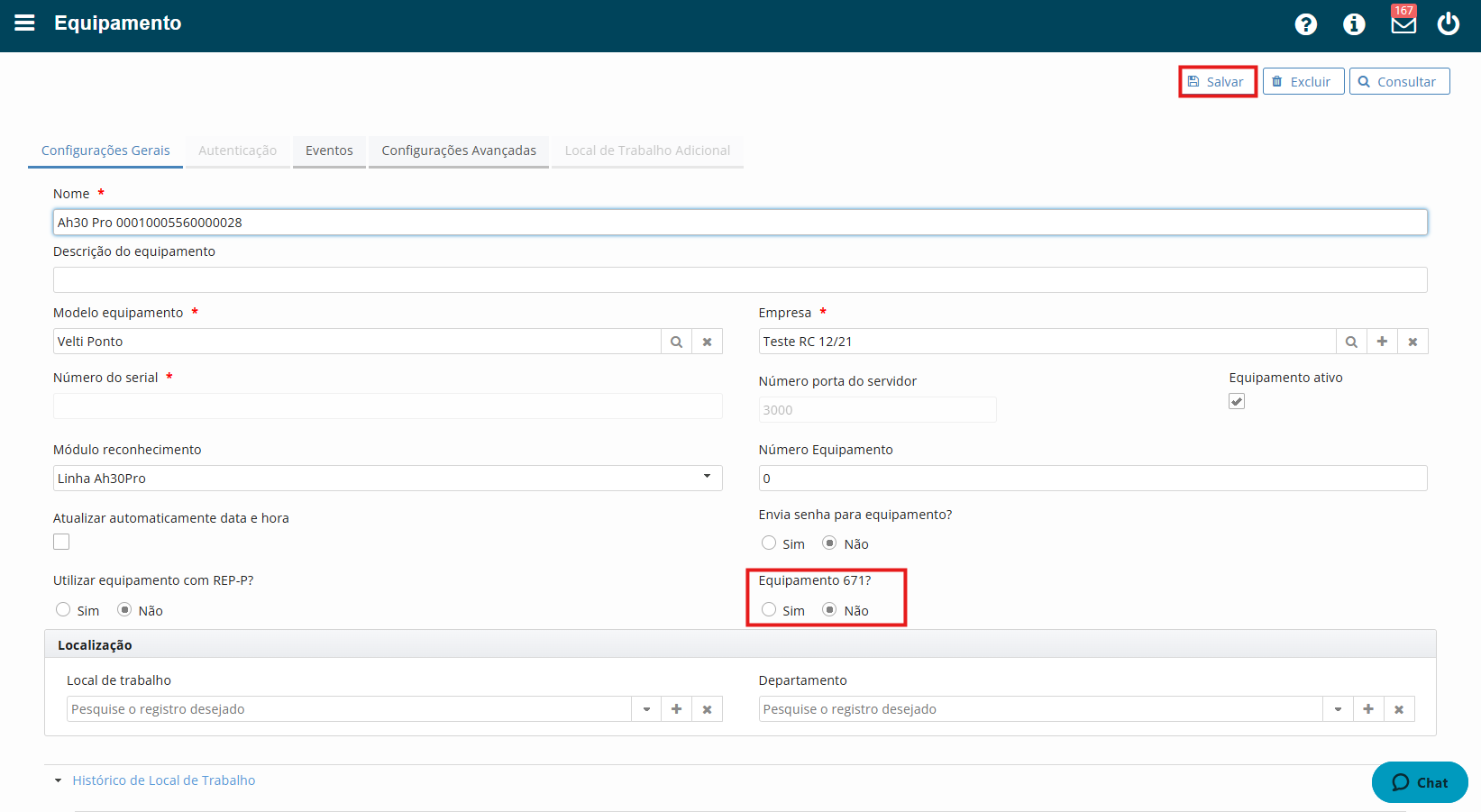
Task: Expand Departamento dropdown arrow
Action: click(1339, 709)
